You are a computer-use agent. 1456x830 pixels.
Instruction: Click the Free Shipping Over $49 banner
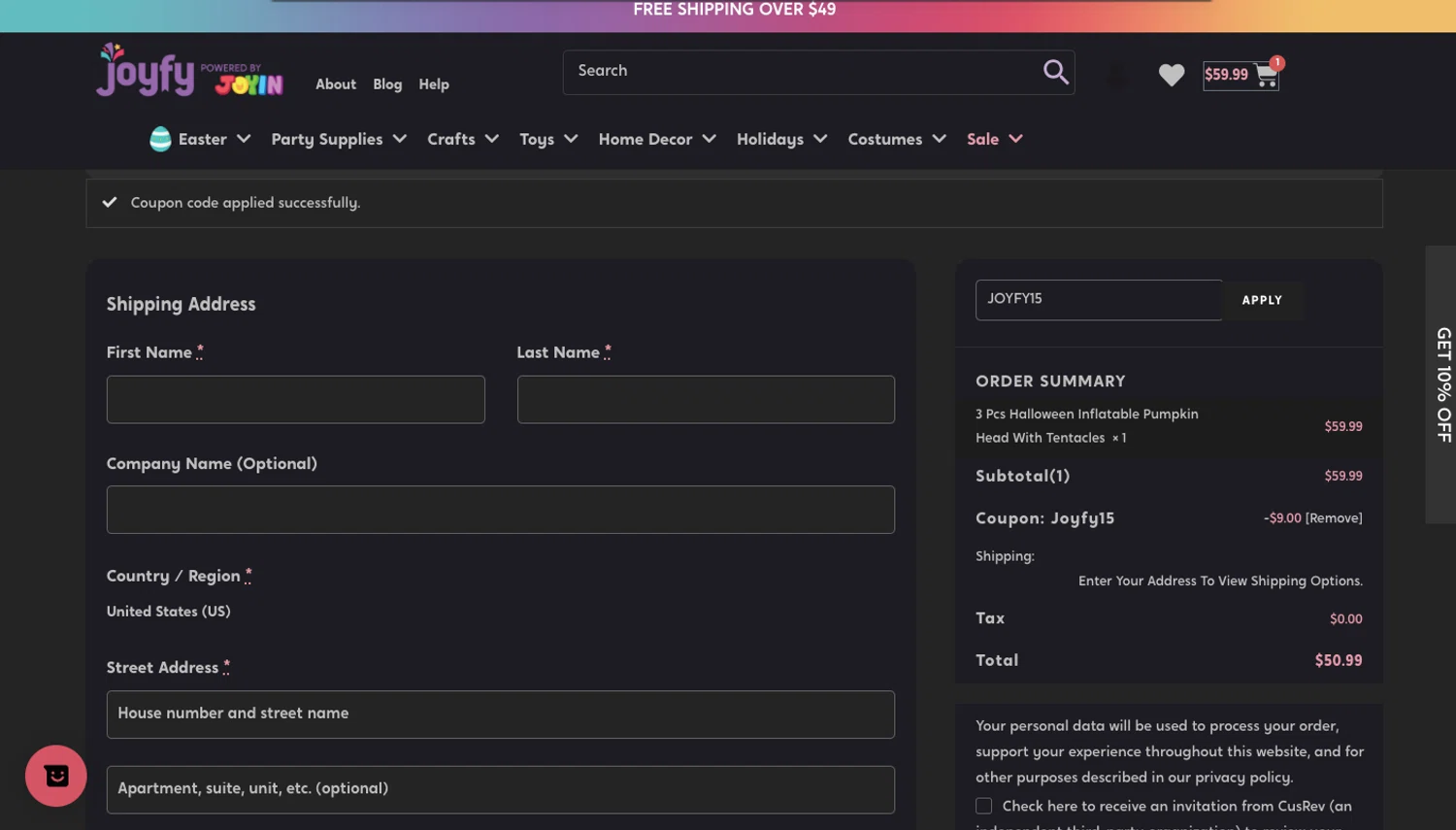(734, 10)
